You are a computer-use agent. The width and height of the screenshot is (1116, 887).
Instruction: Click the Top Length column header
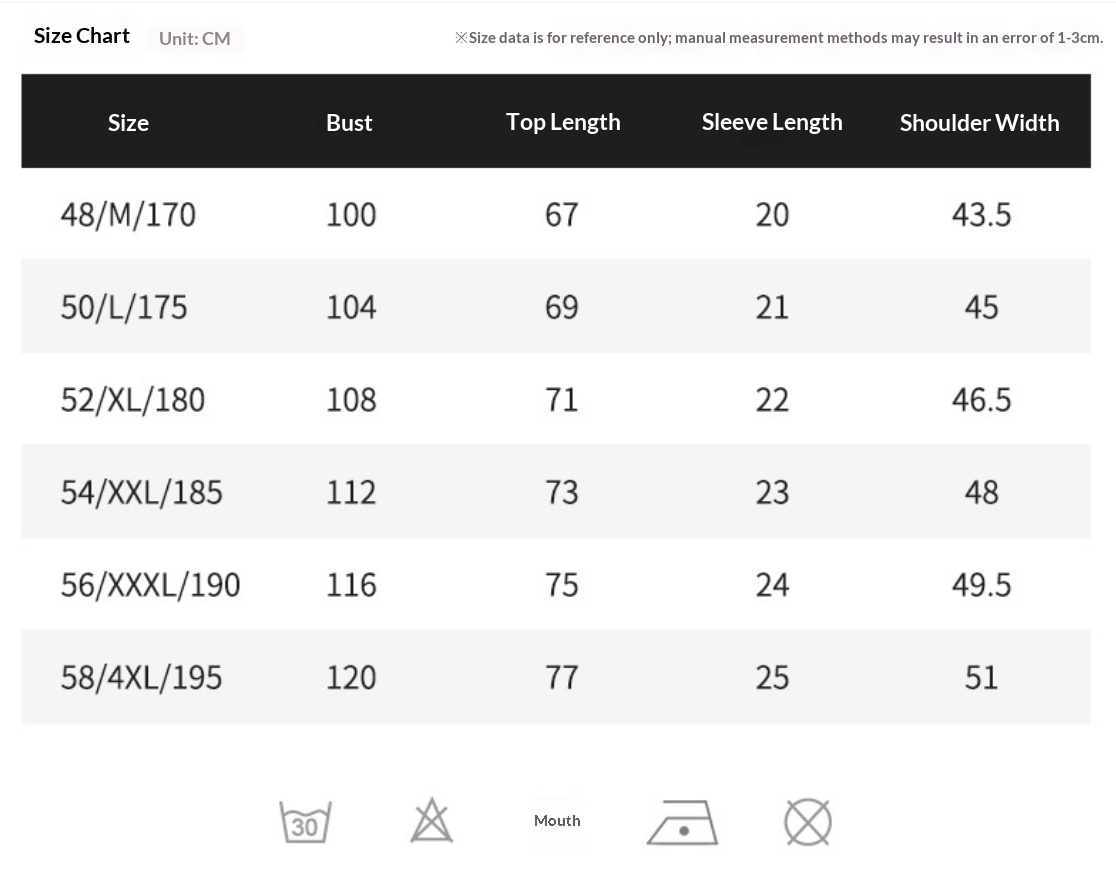point(563,122)
